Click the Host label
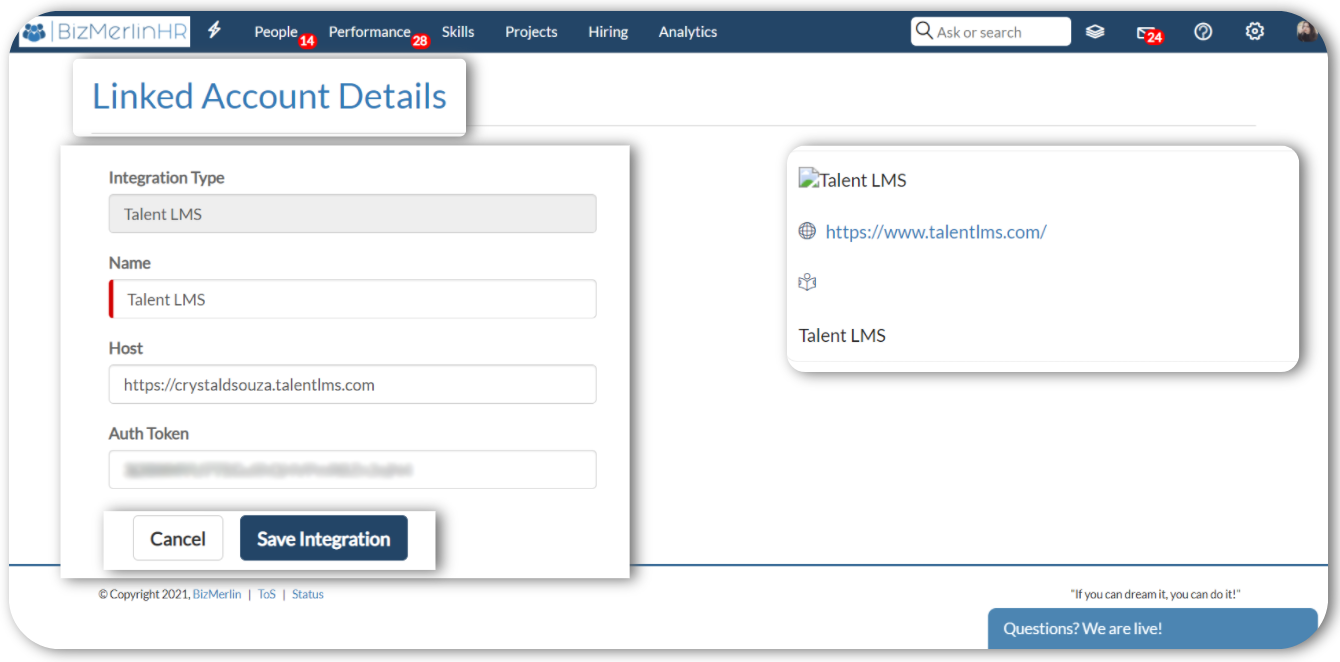Screen dimensions: 1340x662 click(x=126, y=348)
